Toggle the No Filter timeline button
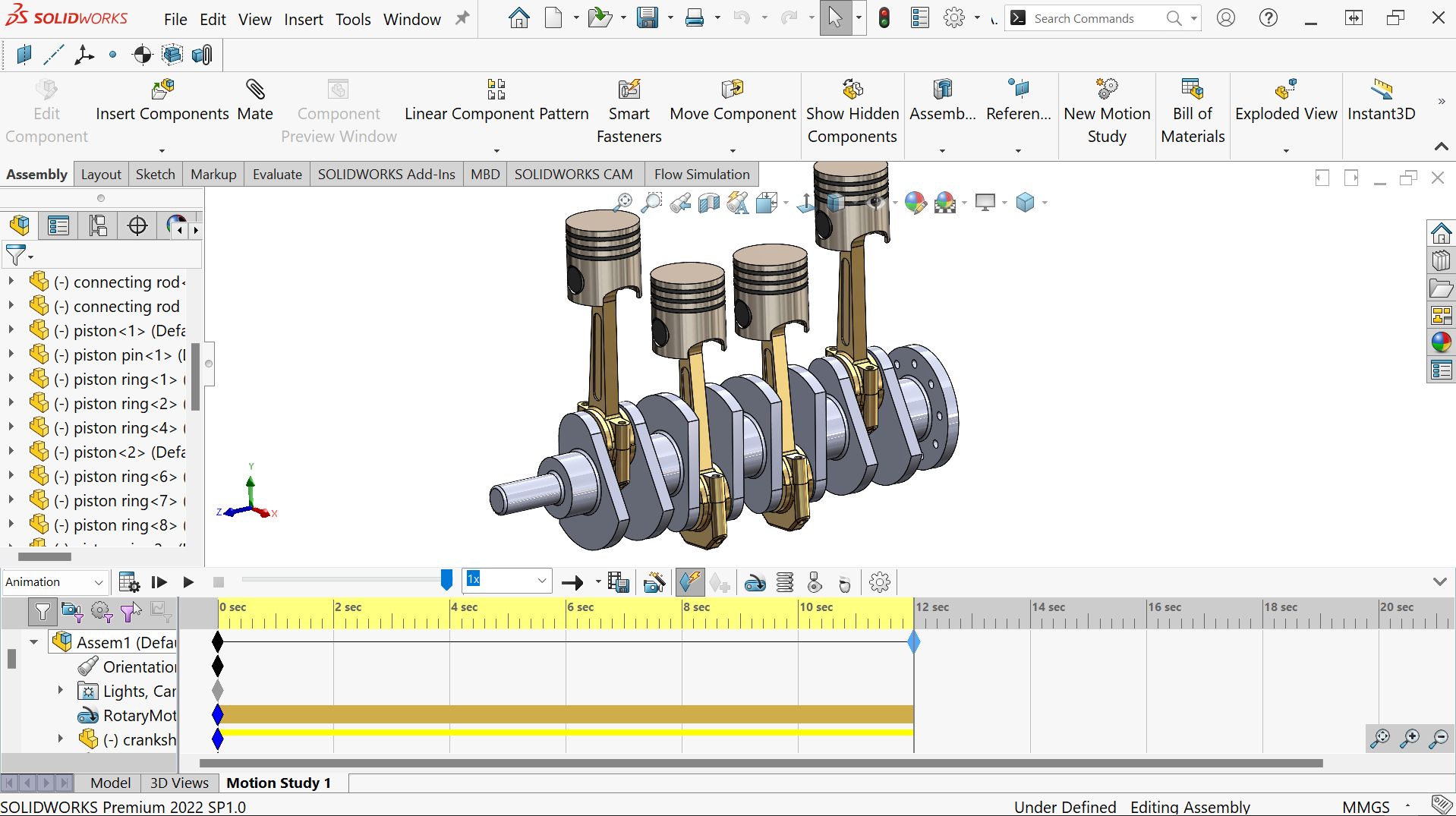Screen dimensions: 1456x816 tap(43, 611)
